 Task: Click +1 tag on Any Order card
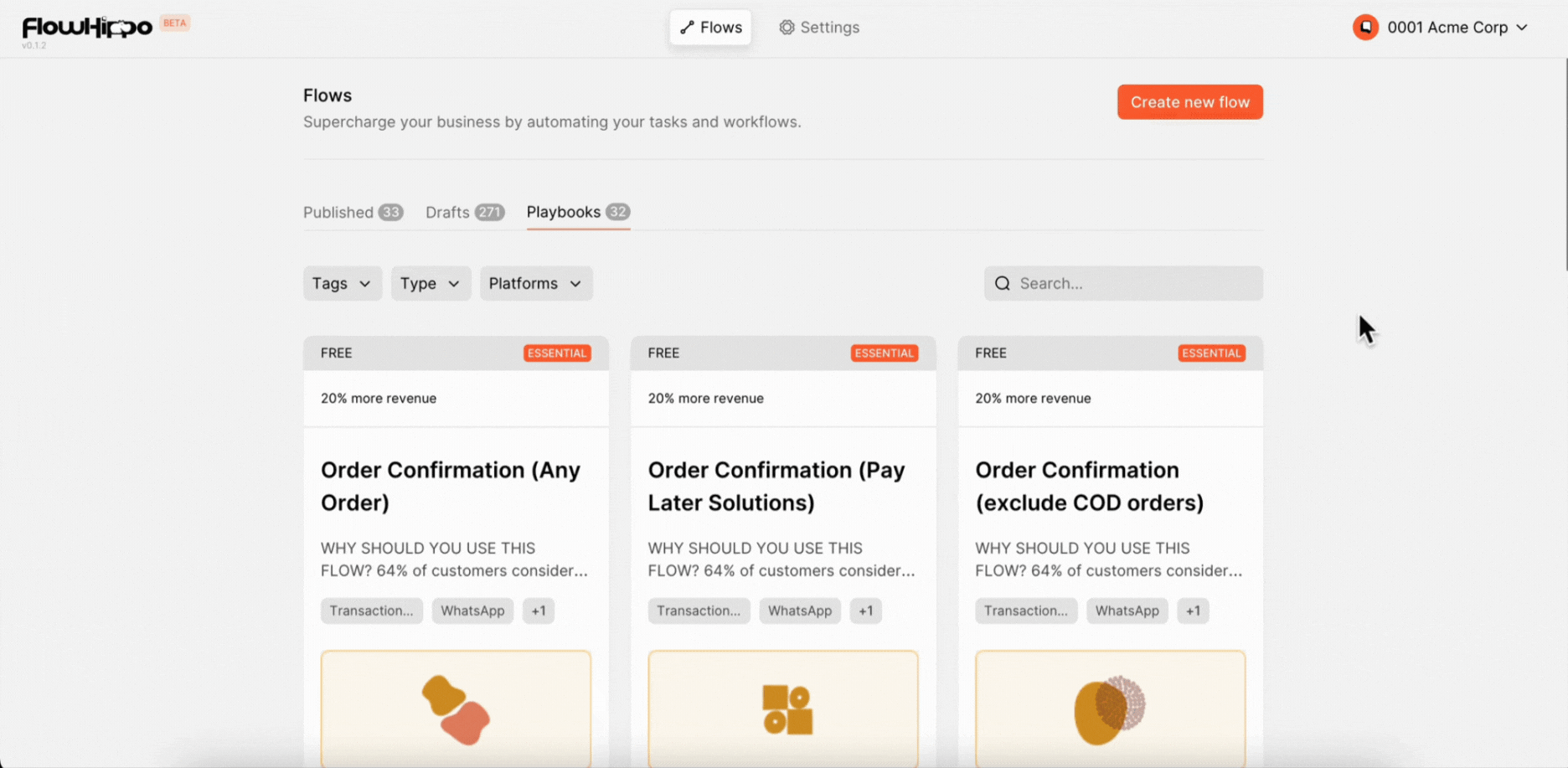(539, 611)
